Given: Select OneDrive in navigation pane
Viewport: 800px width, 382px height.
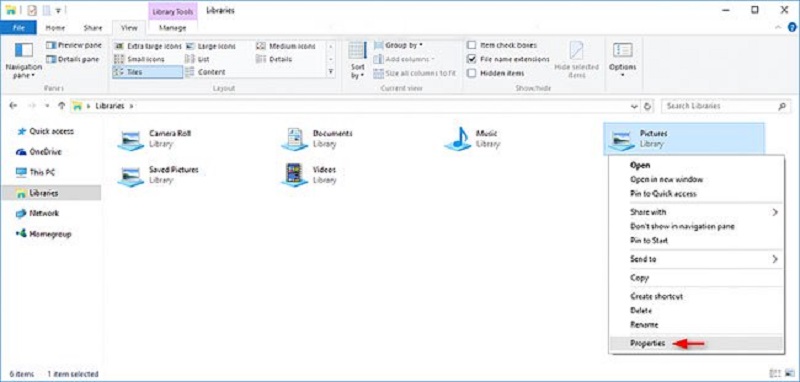Looking at the screenshot, I should (x=39, y=151).
